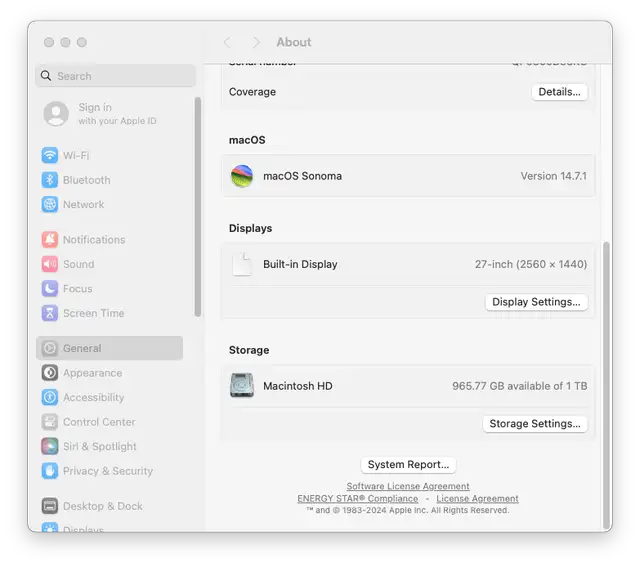Select Sound label in the sidebar
Screen dimensions: 640x566
[78, 264]
